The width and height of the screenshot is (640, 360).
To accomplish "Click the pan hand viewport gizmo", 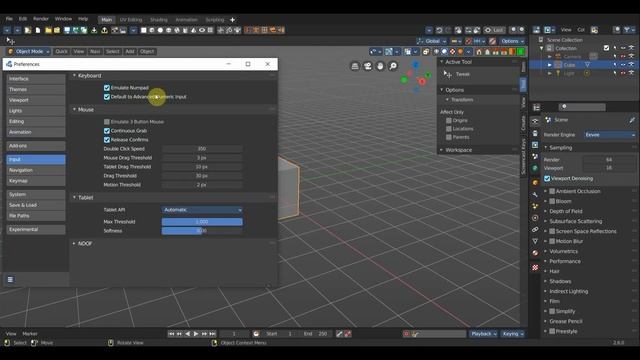I will pos(380,66).
